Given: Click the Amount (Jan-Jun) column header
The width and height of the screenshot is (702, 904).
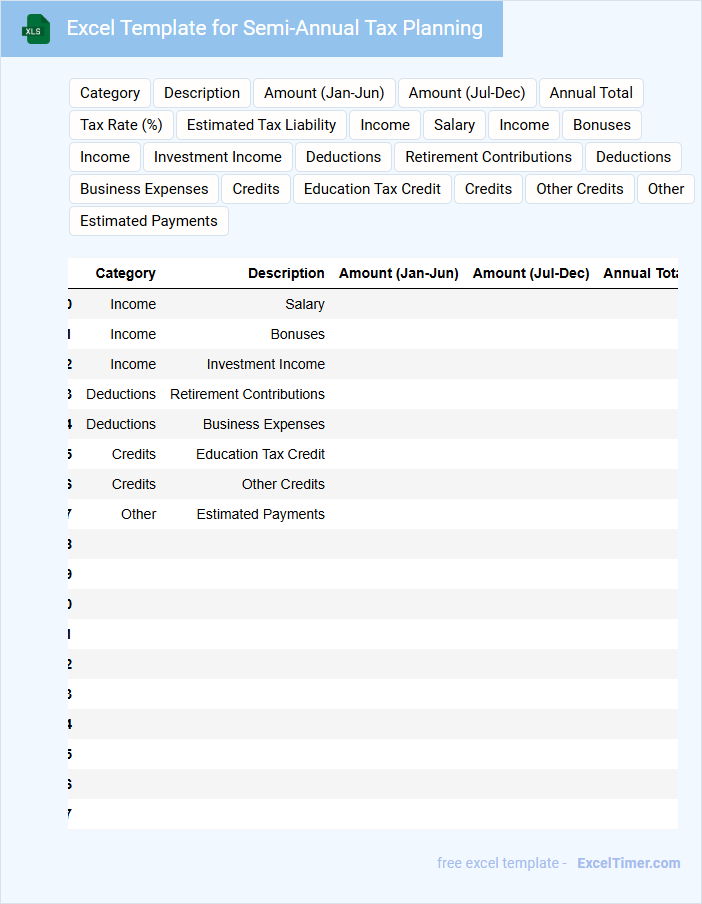Looking at the screenshot, I should point(399,273).
